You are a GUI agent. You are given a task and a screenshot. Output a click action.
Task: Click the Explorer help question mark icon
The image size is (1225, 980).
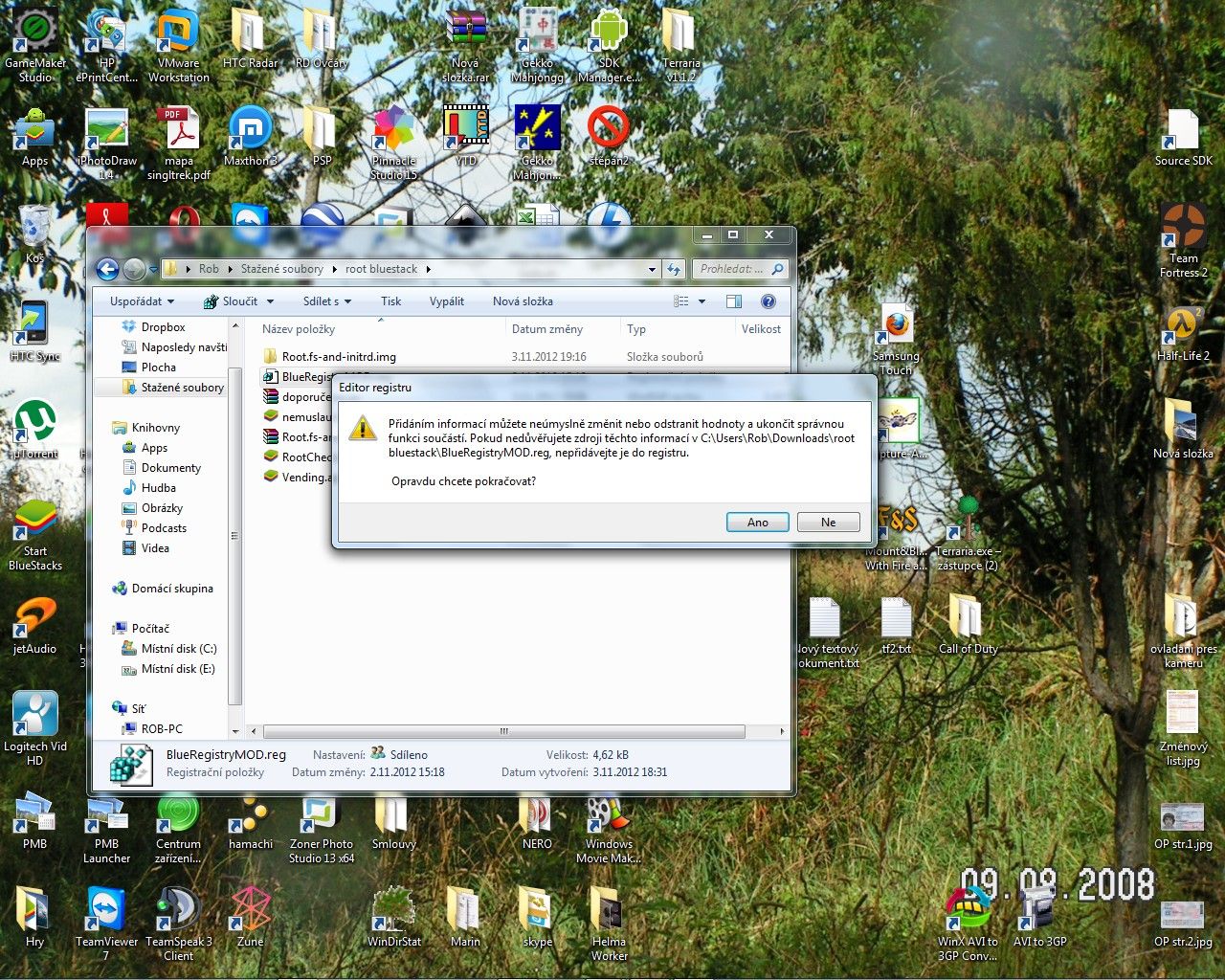(x=768, y=301)
